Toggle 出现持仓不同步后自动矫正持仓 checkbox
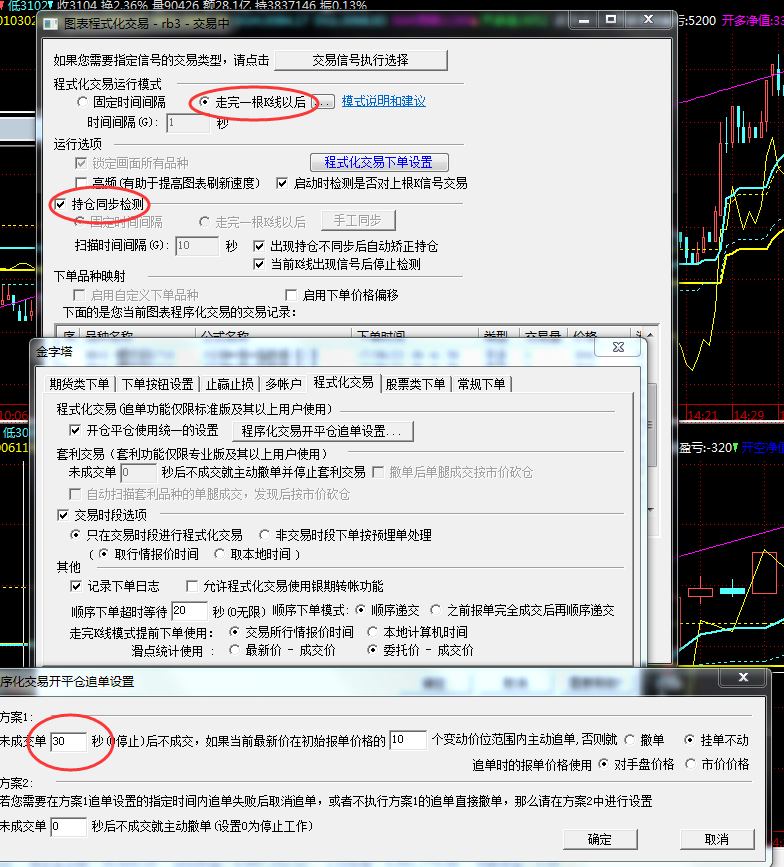 click(259, 246)
